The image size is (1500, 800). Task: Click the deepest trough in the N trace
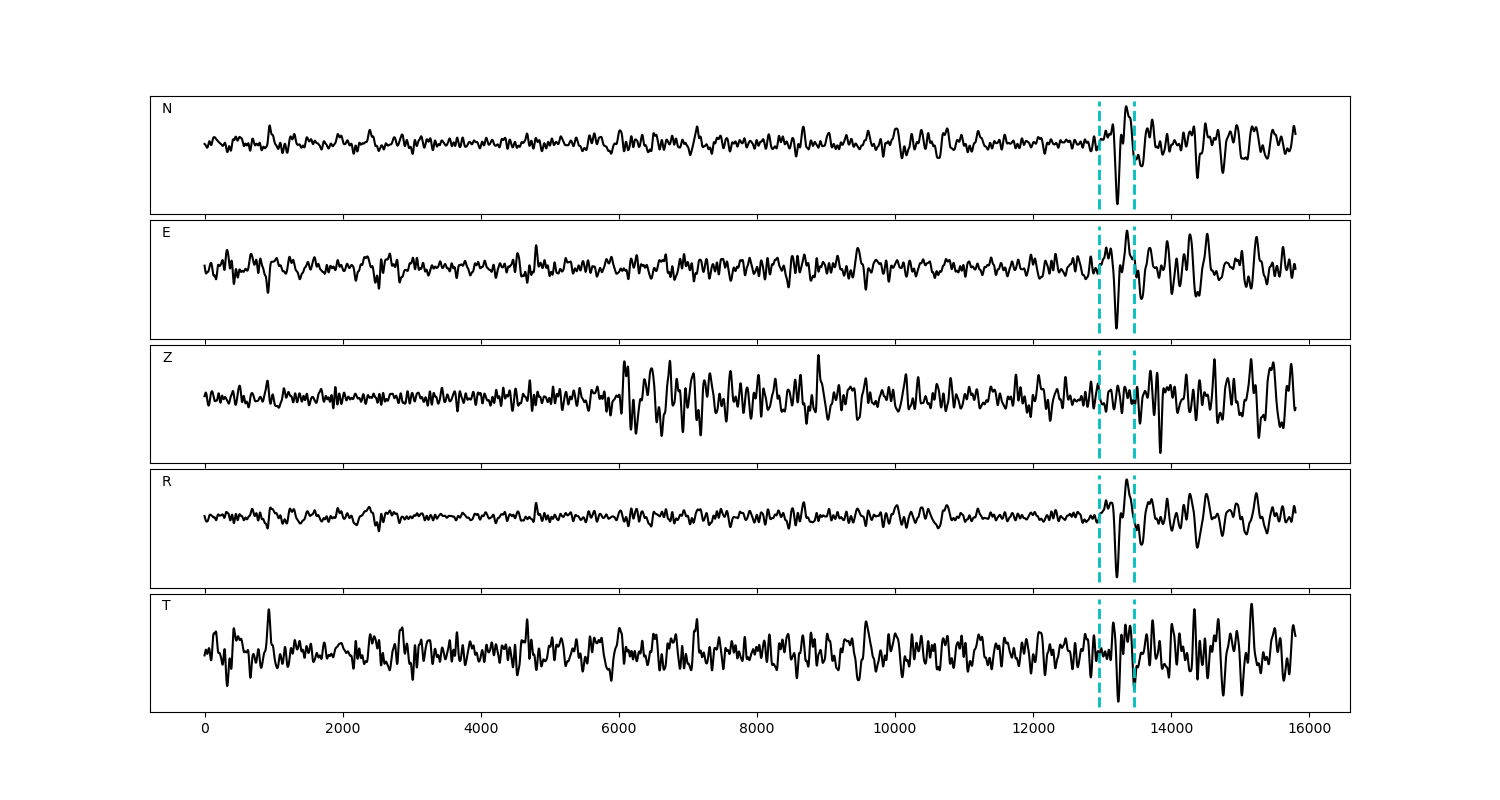click(1117, 204)
